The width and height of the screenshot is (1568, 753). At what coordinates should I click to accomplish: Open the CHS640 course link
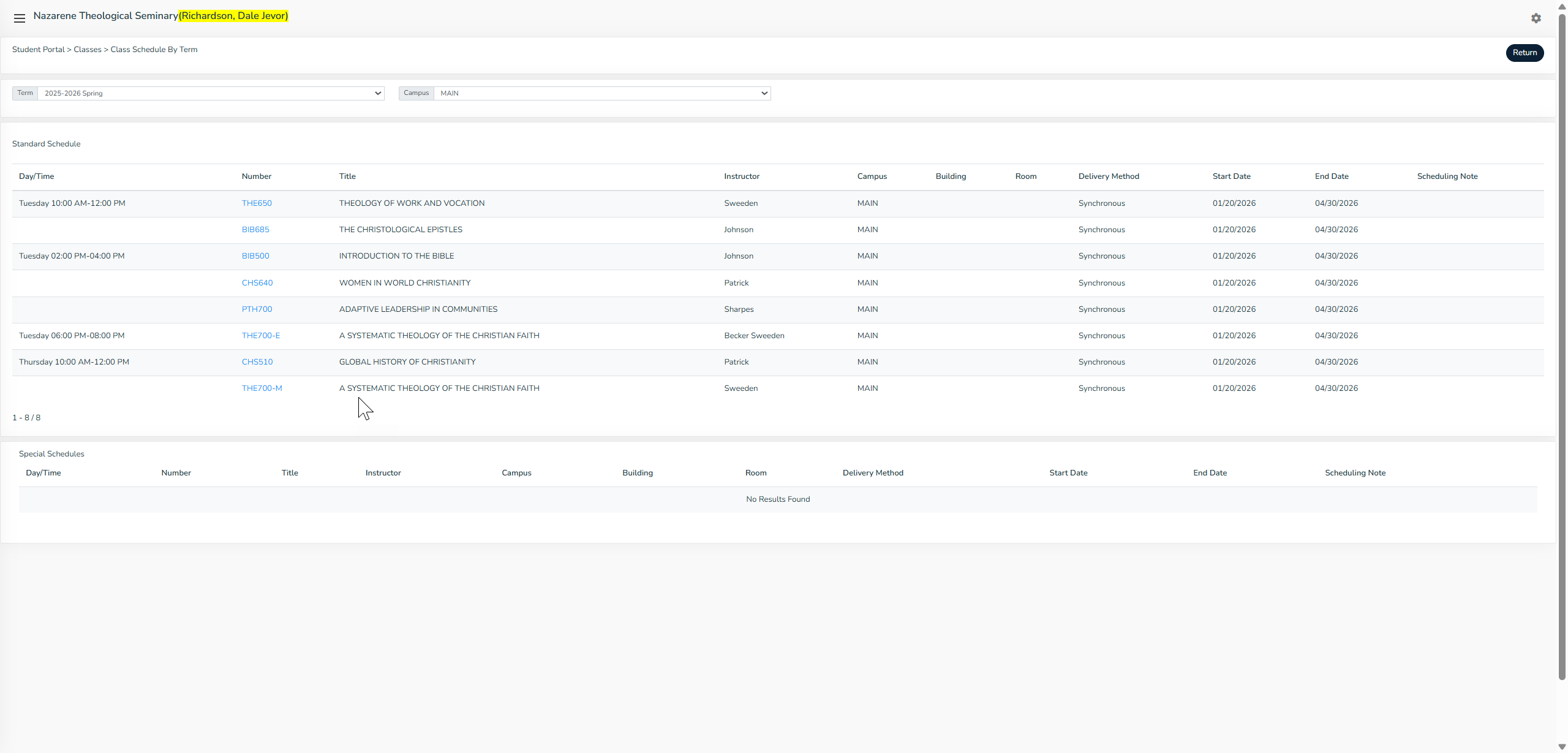point(257,283)
